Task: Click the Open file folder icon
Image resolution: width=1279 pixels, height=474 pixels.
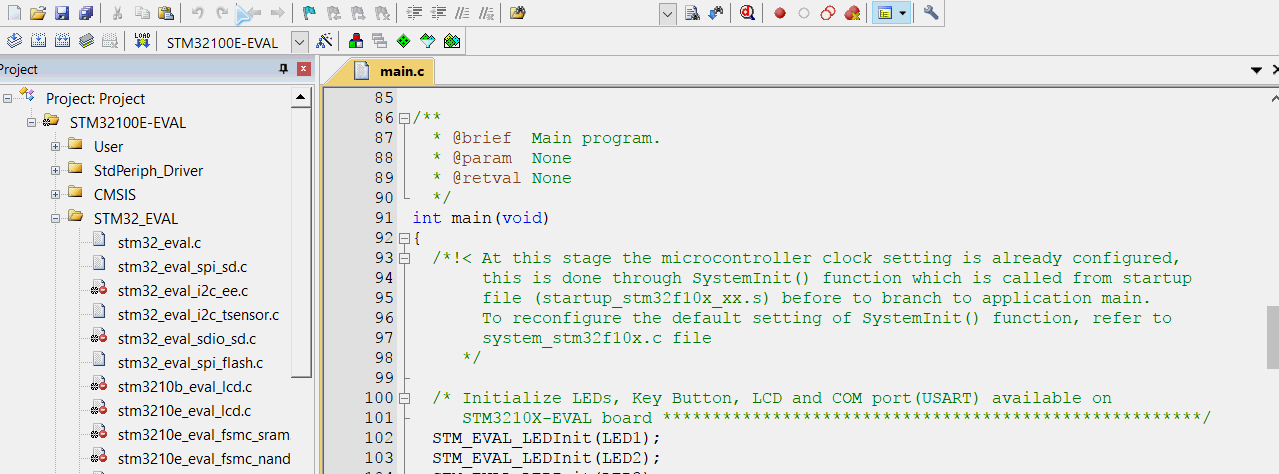Action: pyautogui.click(x=37, y=13)
